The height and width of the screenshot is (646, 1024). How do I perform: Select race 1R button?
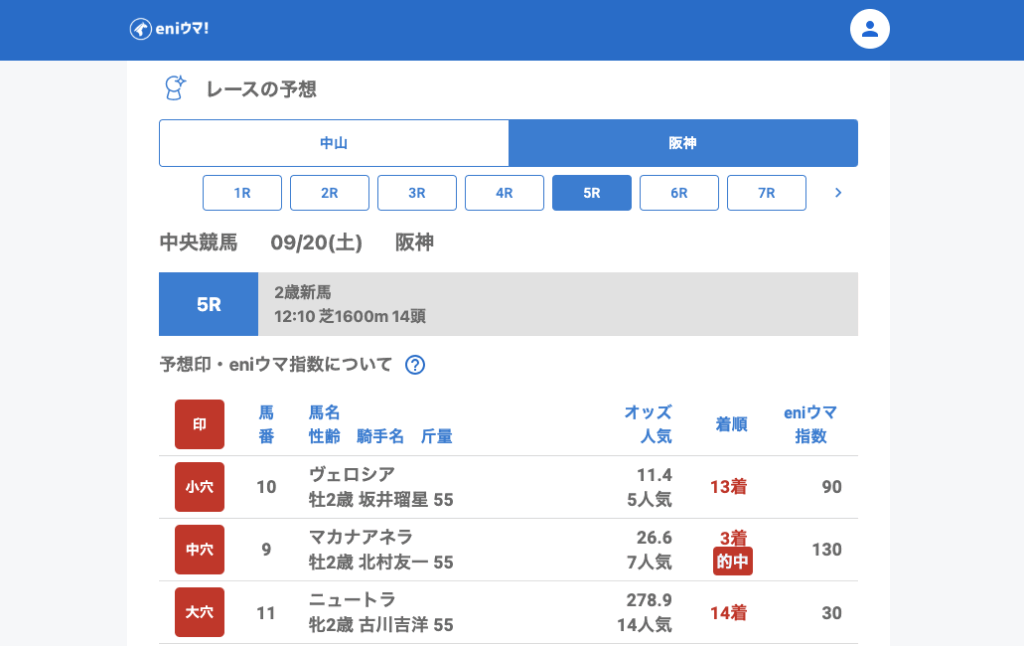(242, 193)
